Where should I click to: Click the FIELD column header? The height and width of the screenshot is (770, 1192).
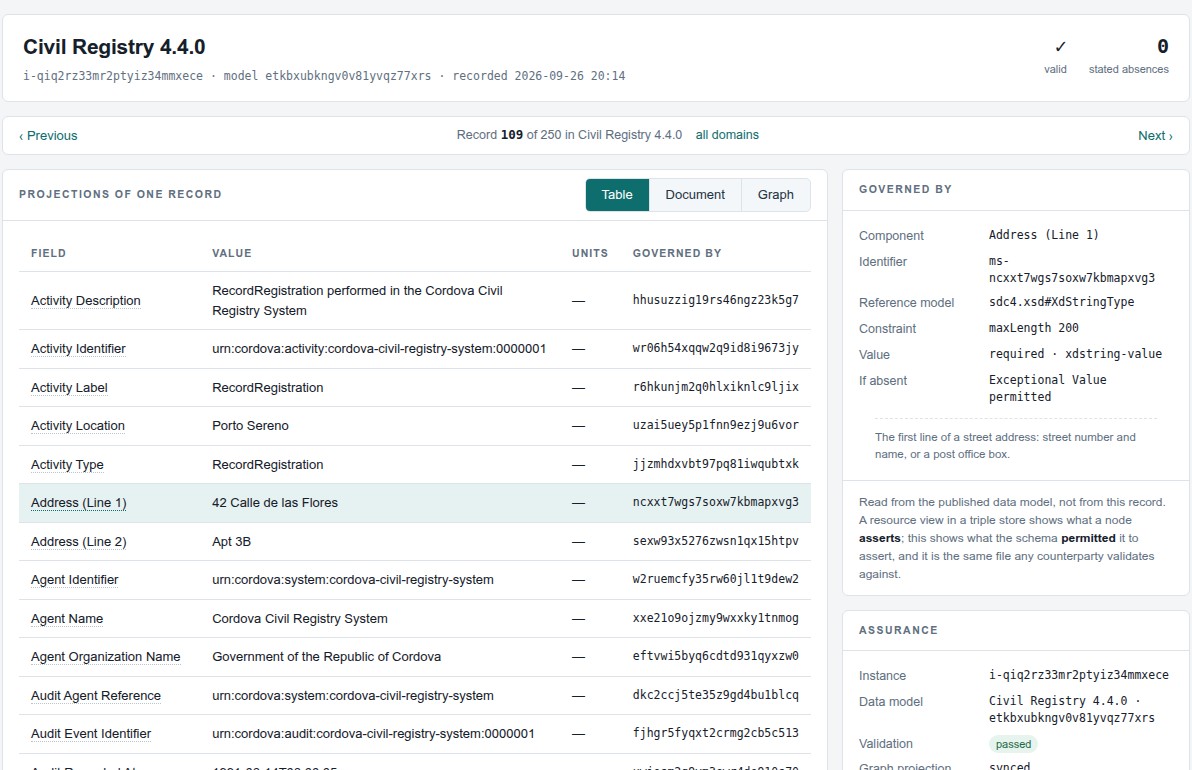pos(48,253)
